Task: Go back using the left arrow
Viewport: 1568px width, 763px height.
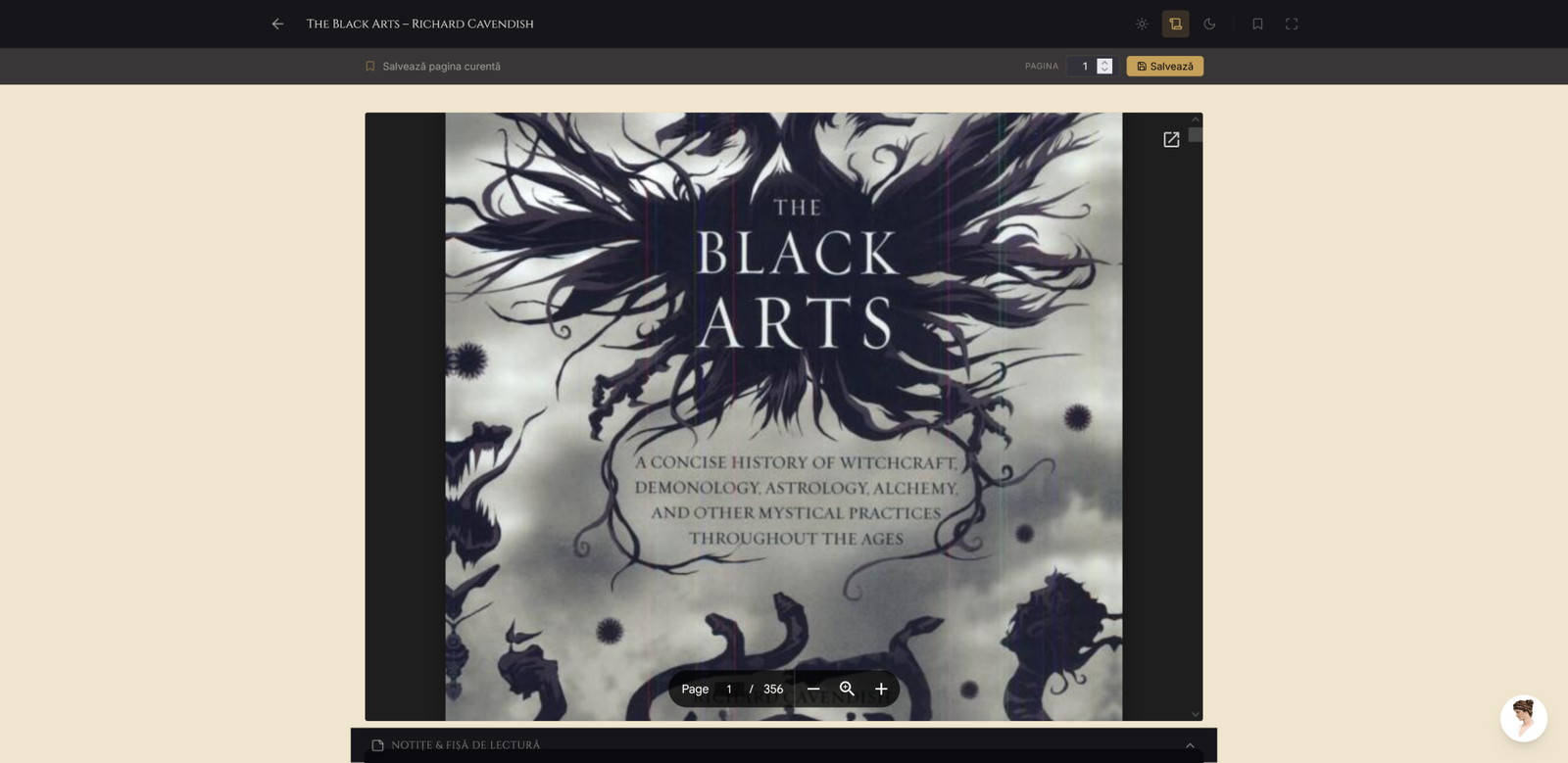Action: point(277,24)
